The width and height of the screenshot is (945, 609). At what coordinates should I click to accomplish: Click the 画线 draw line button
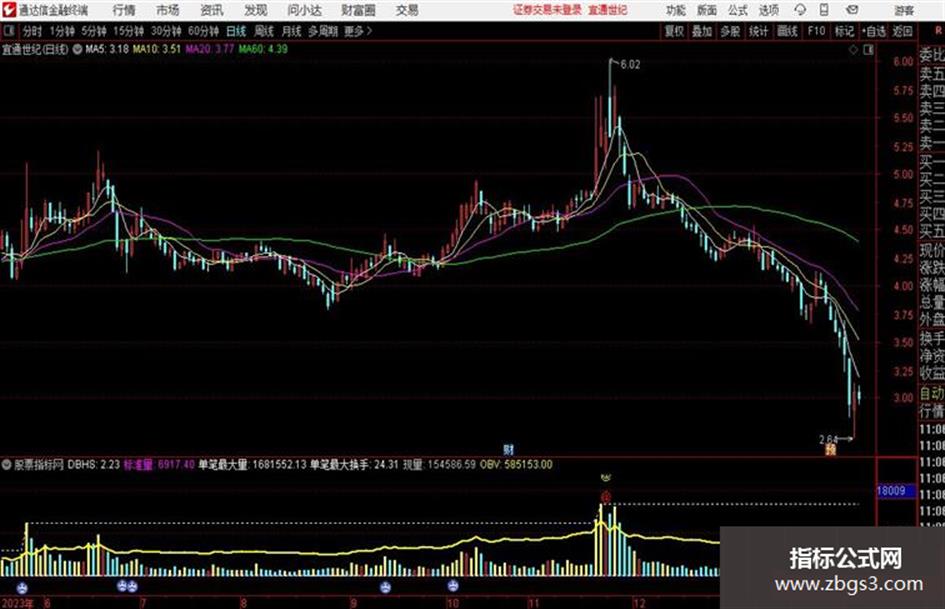coord(786,31)
